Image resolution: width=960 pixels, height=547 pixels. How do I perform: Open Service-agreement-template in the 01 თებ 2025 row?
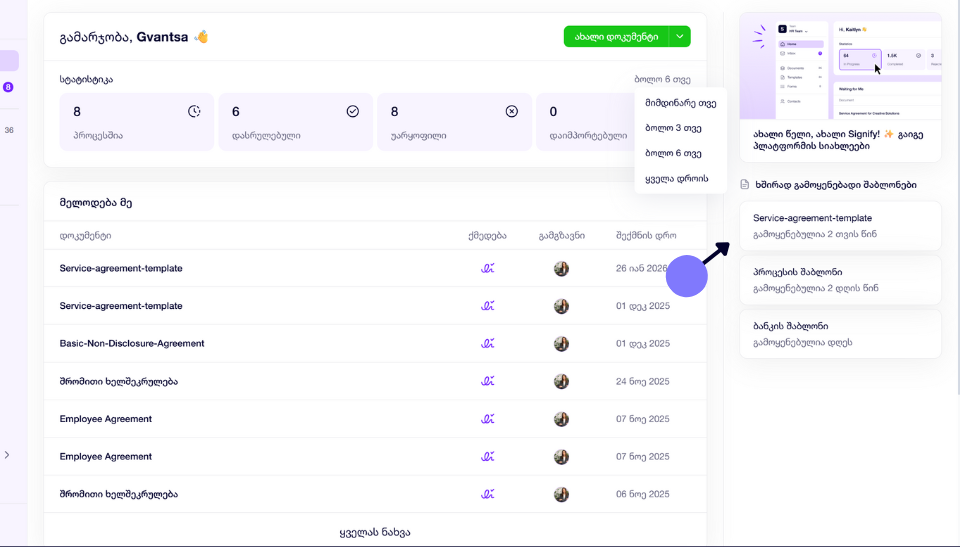[121, 306]
